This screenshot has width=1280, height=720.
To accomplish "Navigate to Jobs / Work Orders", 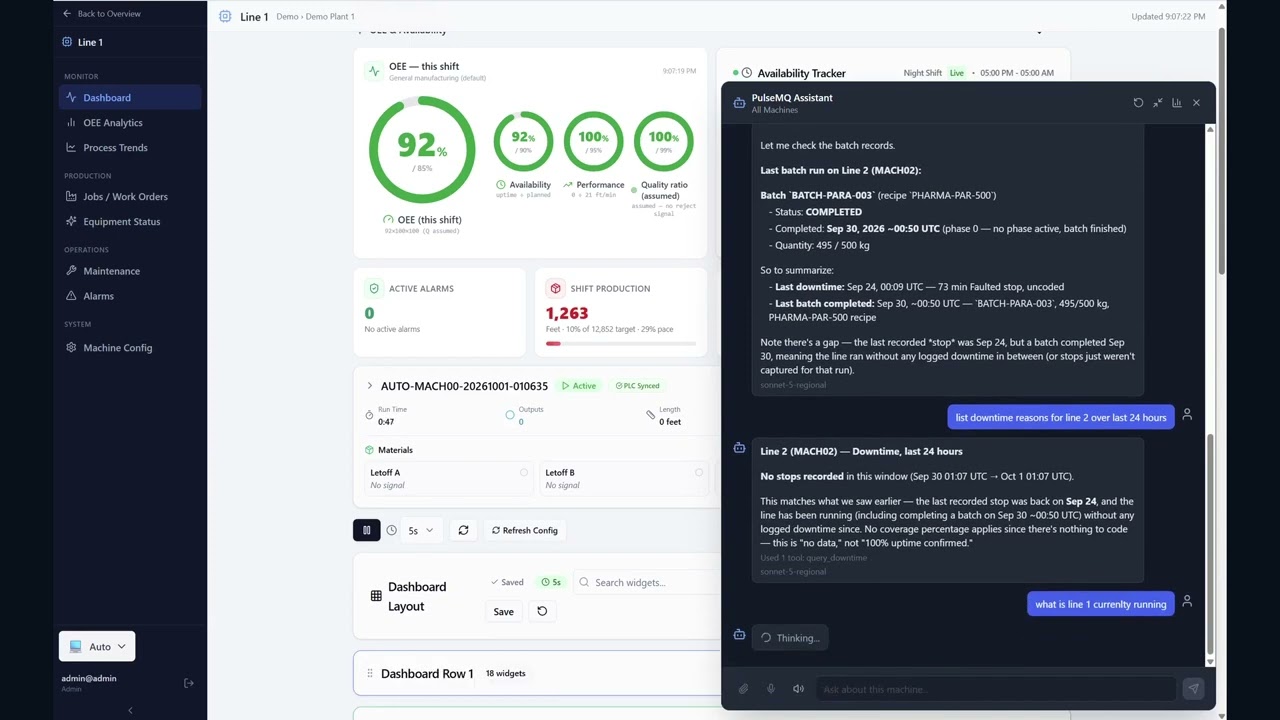I will [130, 197].
